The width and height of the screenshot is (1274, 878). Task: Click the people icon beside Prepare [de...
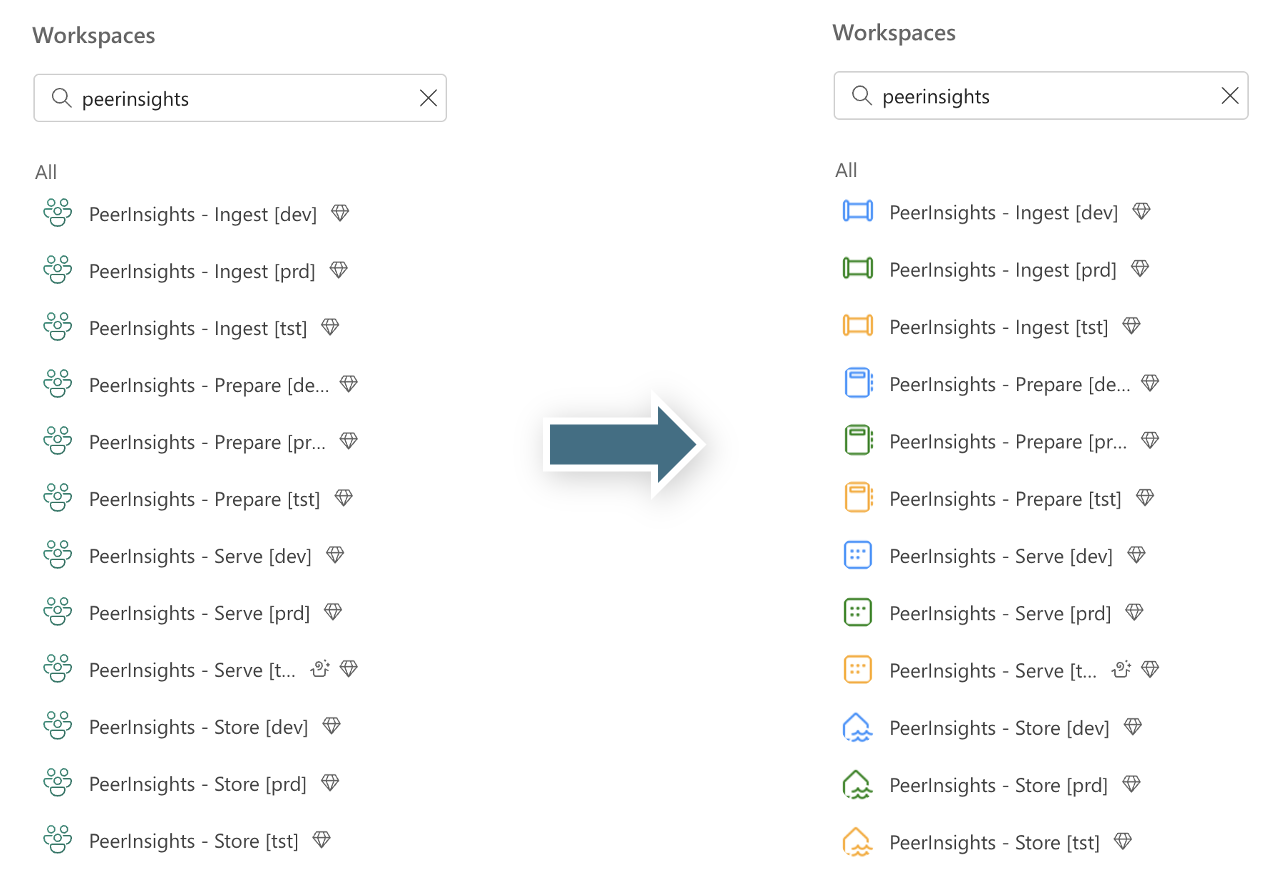58,384
